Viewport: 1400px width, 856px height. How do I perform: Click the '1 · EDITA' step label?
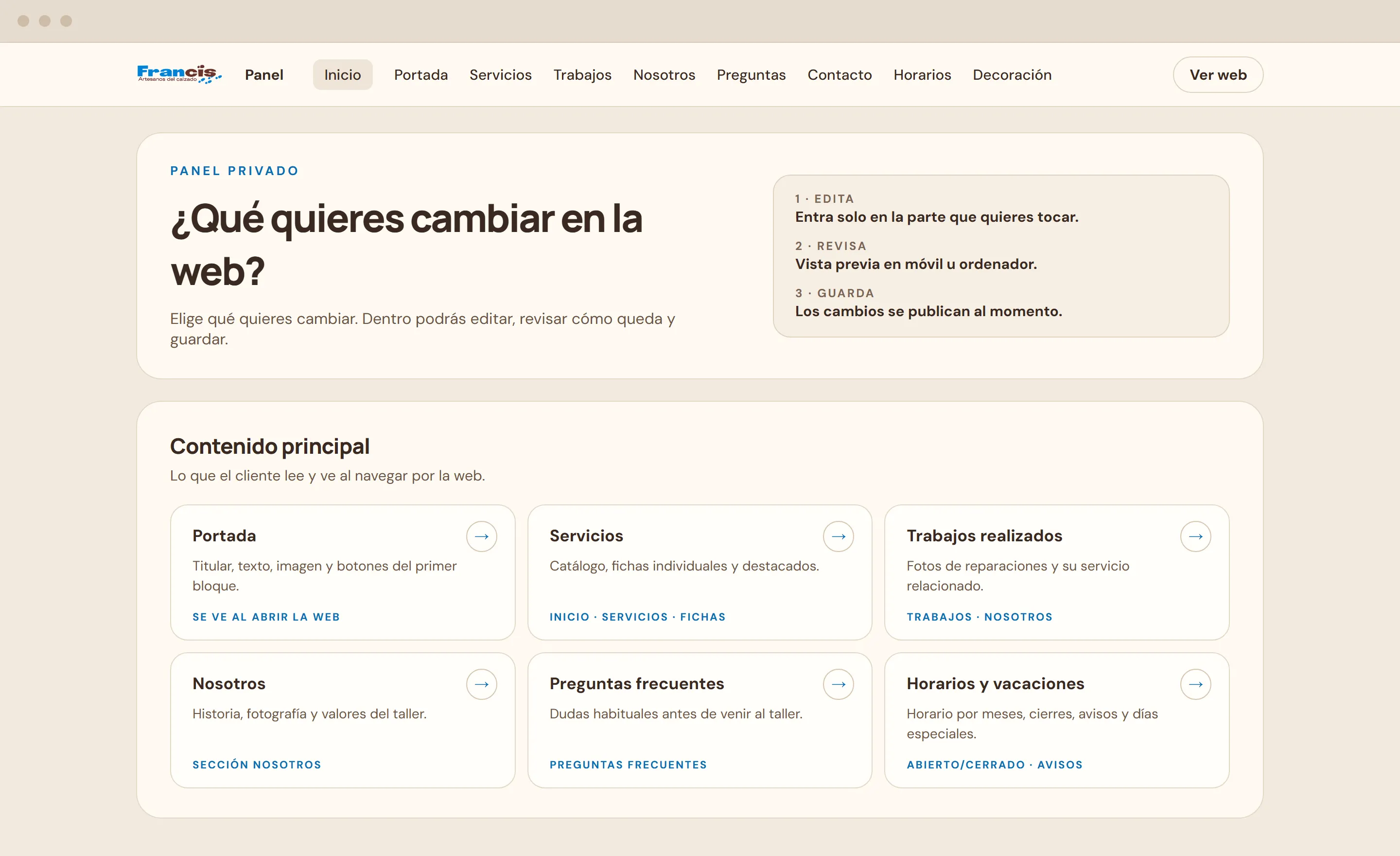[824, 198]
